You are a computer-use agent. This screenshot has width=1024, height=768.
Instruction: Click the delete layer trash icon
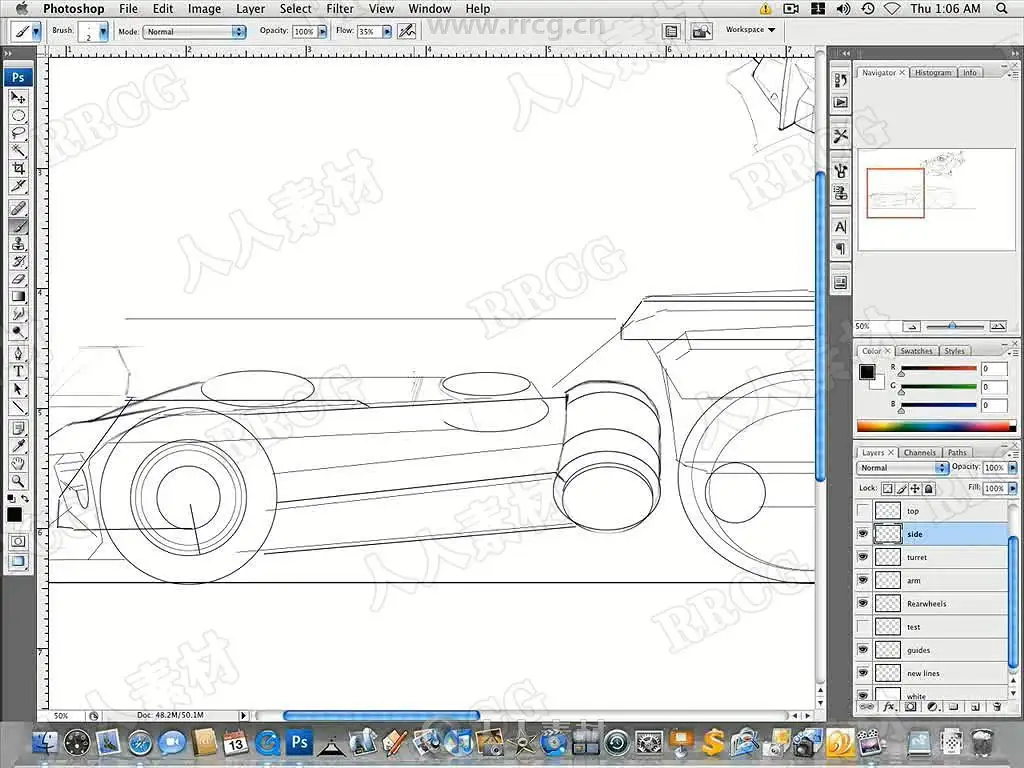tap(996, 706)
